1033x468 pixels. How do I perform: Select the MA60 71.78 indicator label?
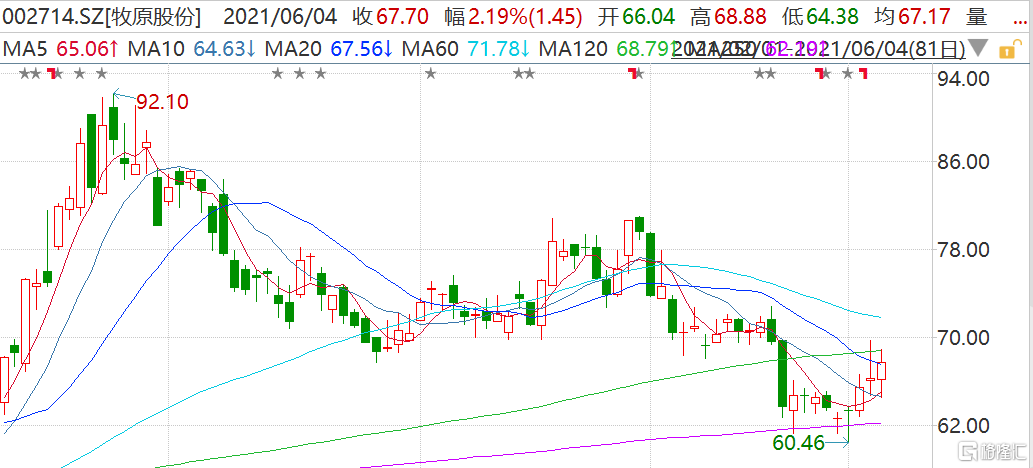[x=466, y=49]
